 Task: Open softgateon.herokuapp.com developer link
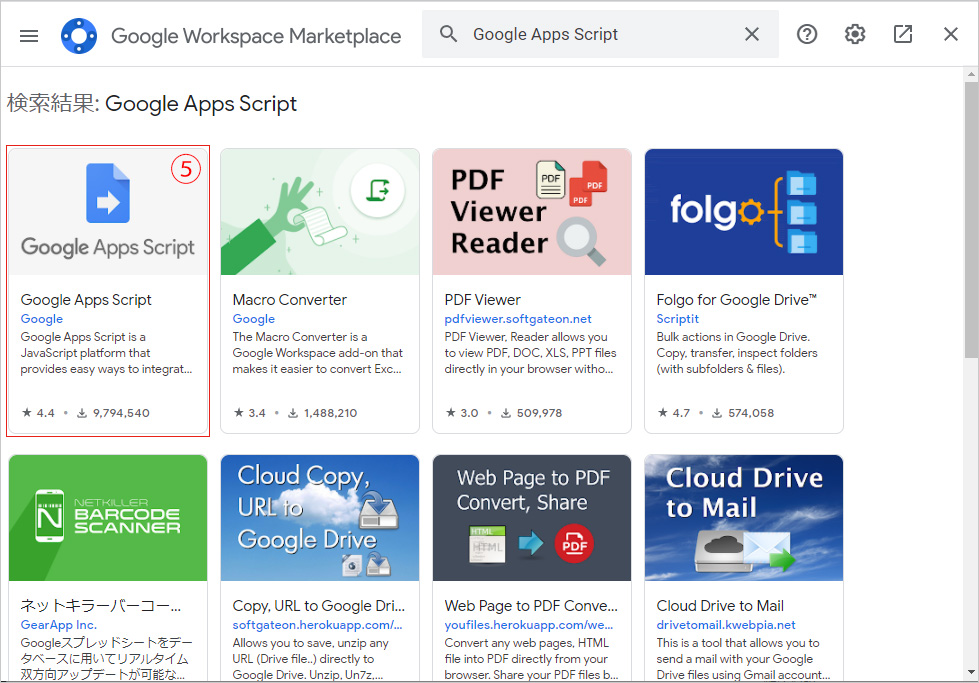click(x=317, y=625)
